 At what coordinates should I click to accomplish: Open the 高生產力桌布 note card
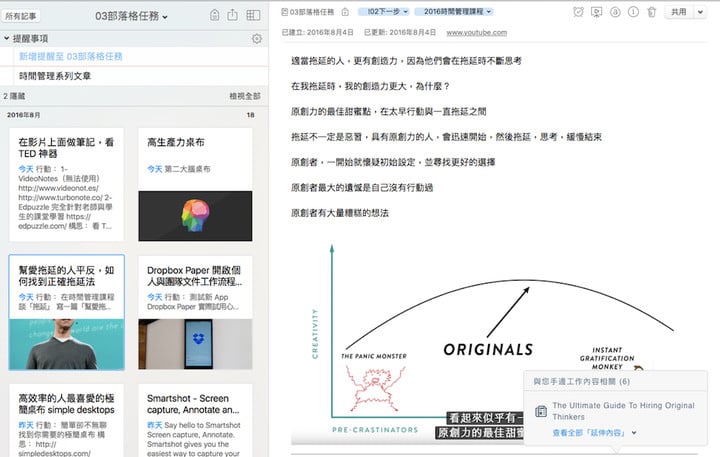click(x=195, y=185)
